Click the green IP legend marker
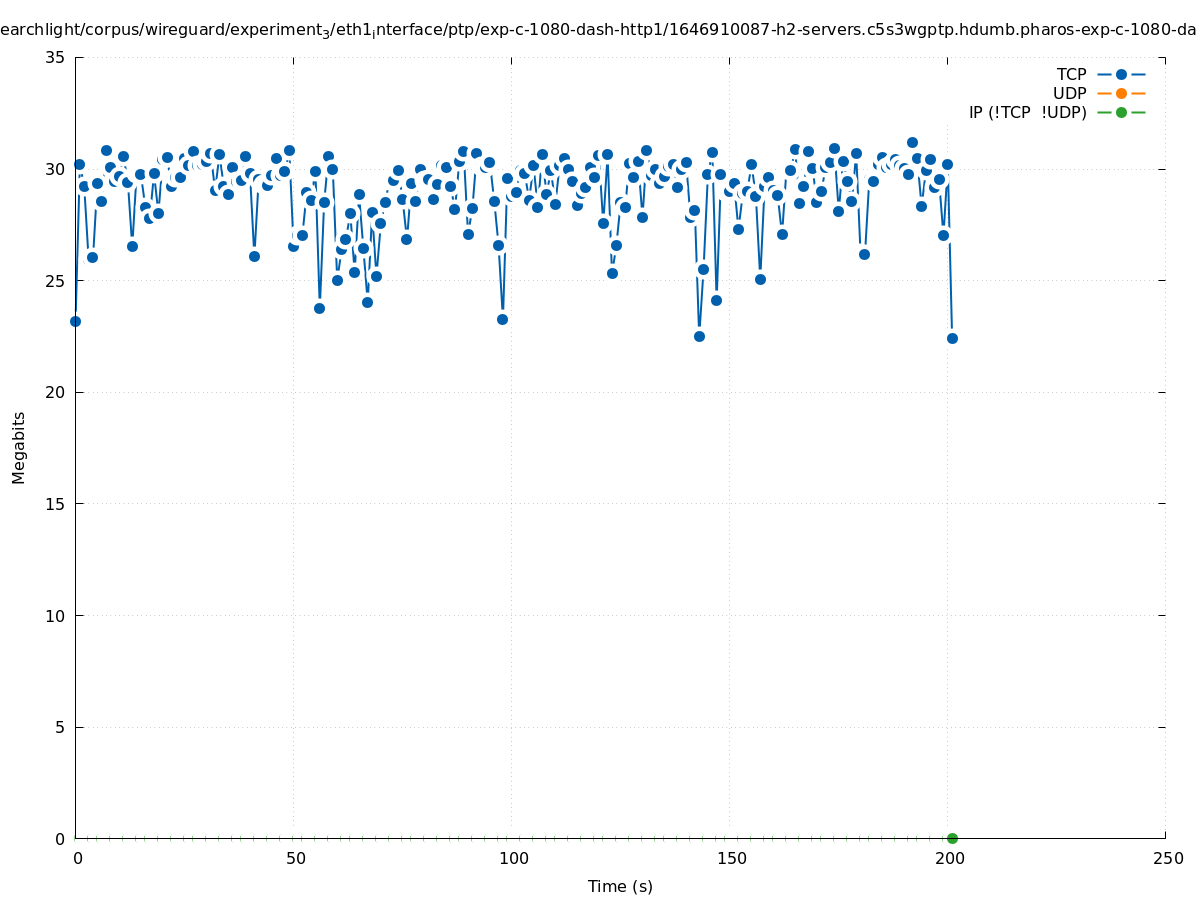1197x900 pixels. pos(1121,112)
